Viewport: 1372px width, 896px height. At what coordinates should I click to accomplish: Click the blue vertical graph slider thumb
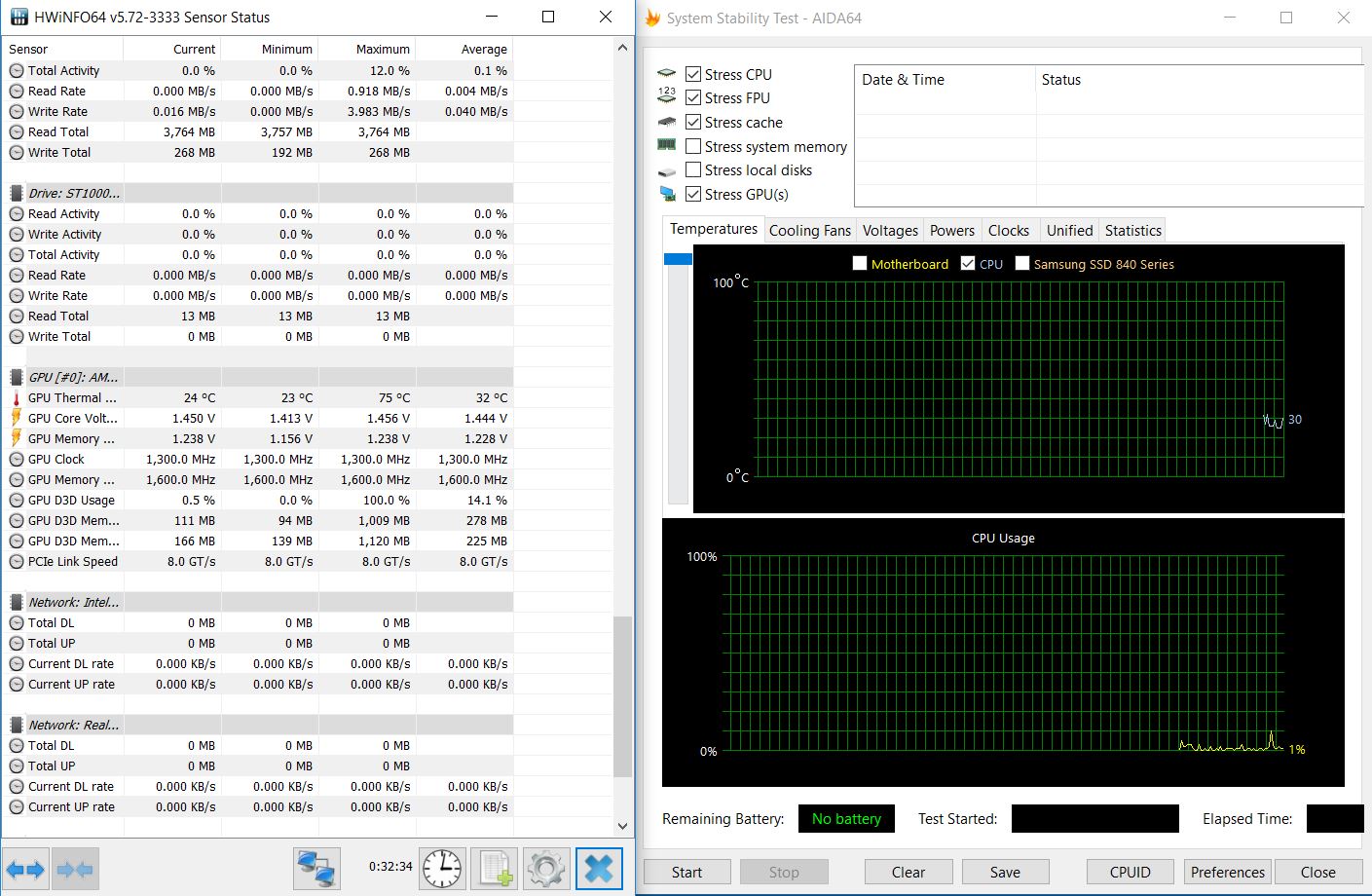click(x=678, y=259)
